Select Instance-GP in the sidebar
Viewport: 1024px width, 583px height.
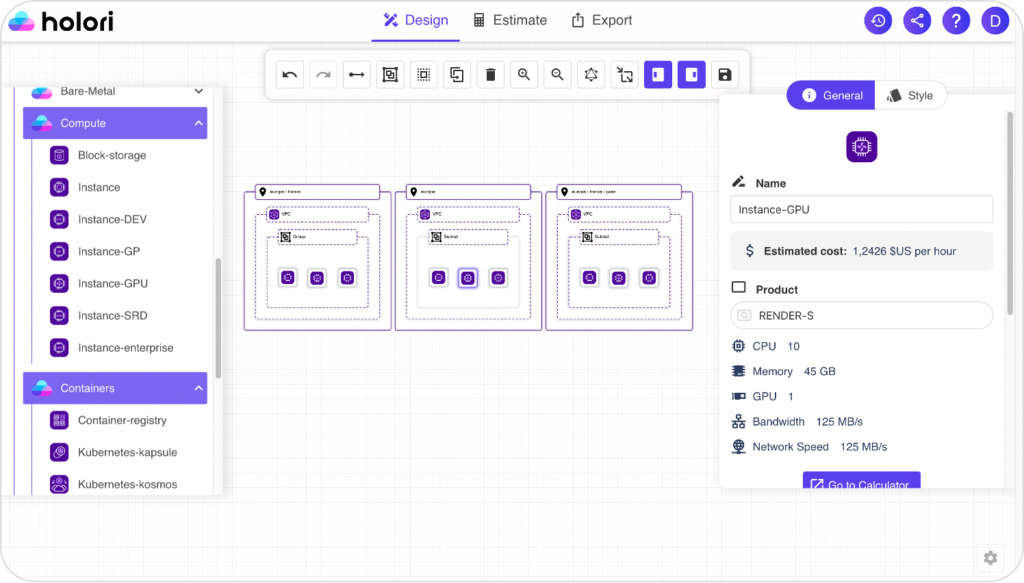(x=108, y=251)
